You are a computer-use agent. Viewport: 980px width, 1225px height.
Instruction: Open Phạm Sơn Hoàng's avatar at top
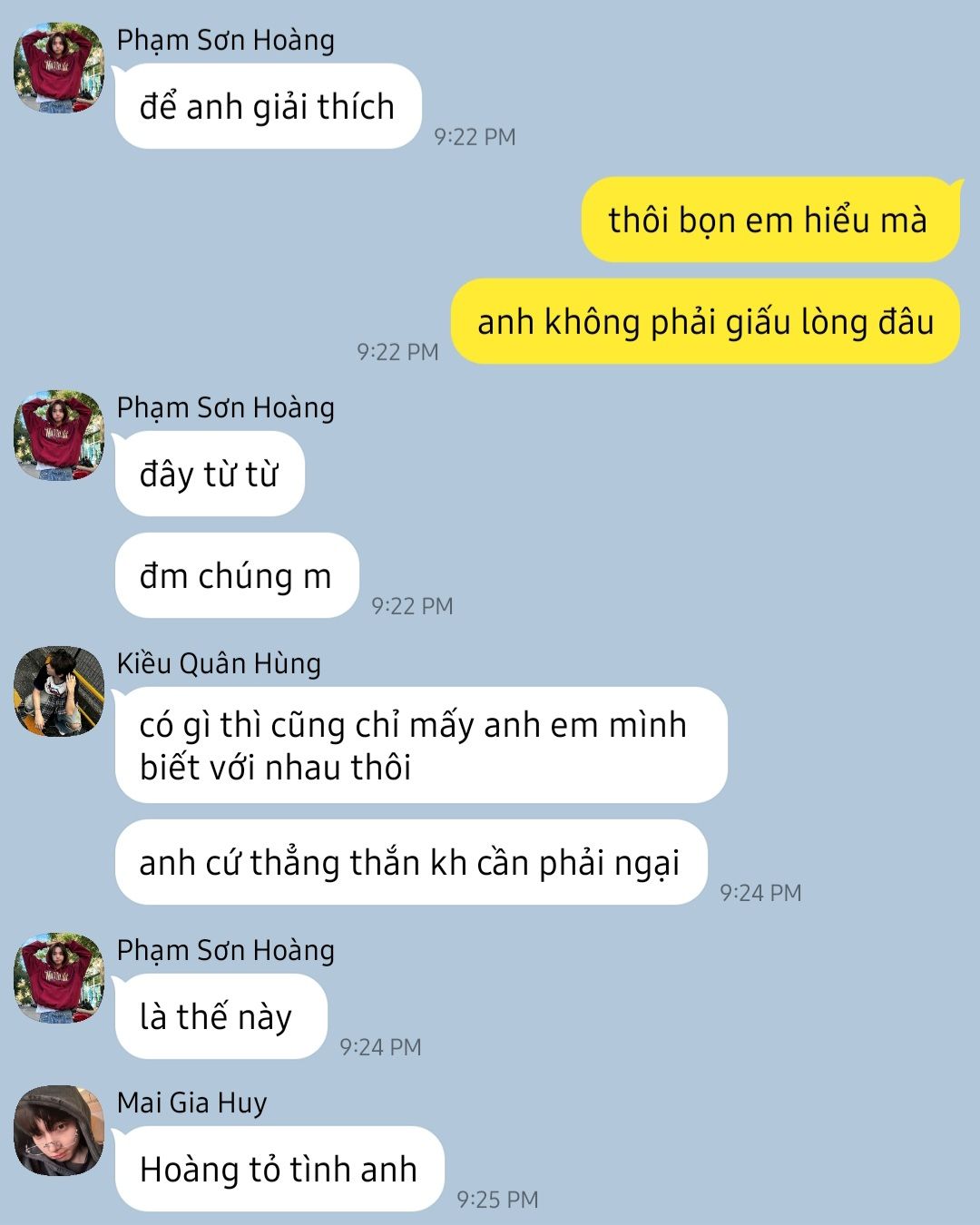pyautogui.click(x=59, y=68)
